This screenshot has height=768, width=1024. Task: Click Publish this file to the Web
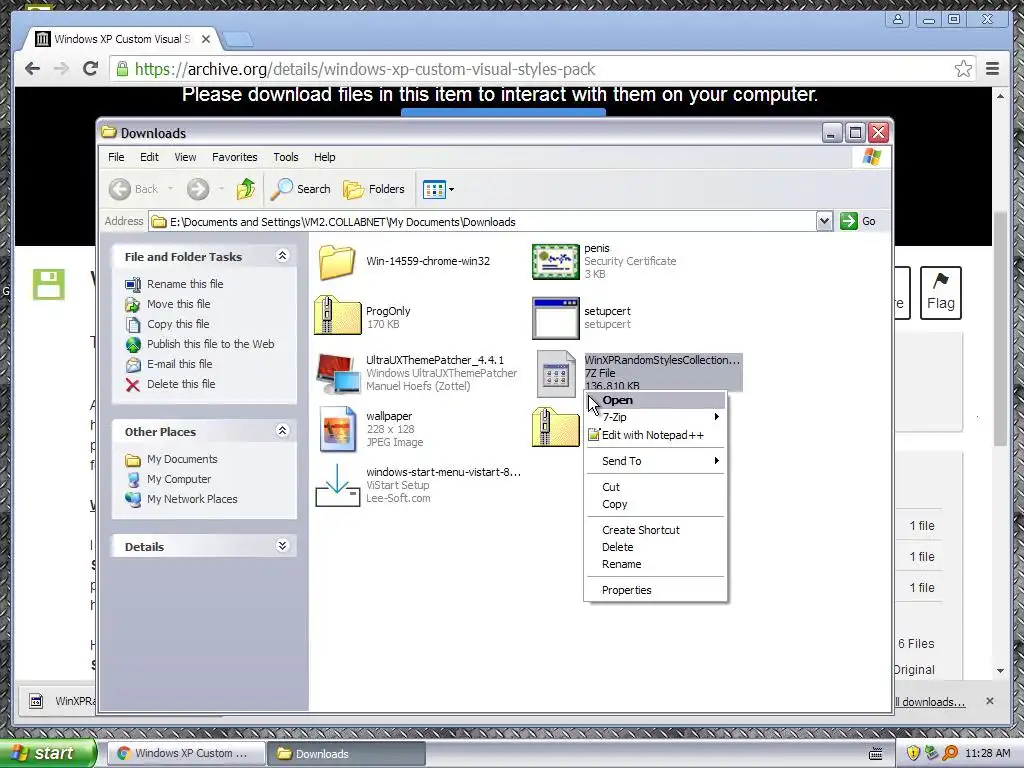click(x=200, y=344)
